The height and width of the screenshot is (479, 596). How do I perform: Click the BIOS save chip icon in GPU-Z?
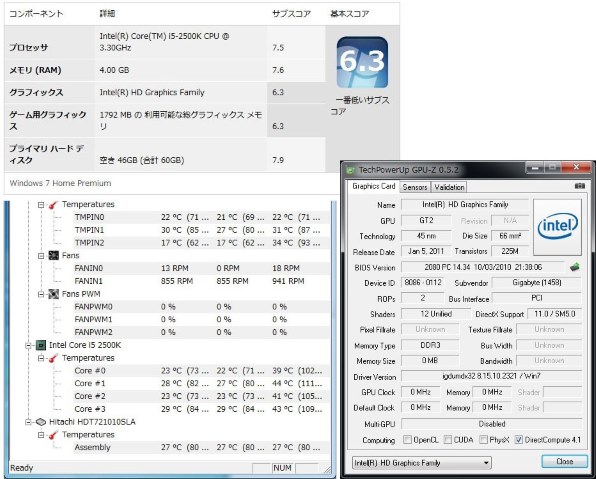[x=575, y=267]
